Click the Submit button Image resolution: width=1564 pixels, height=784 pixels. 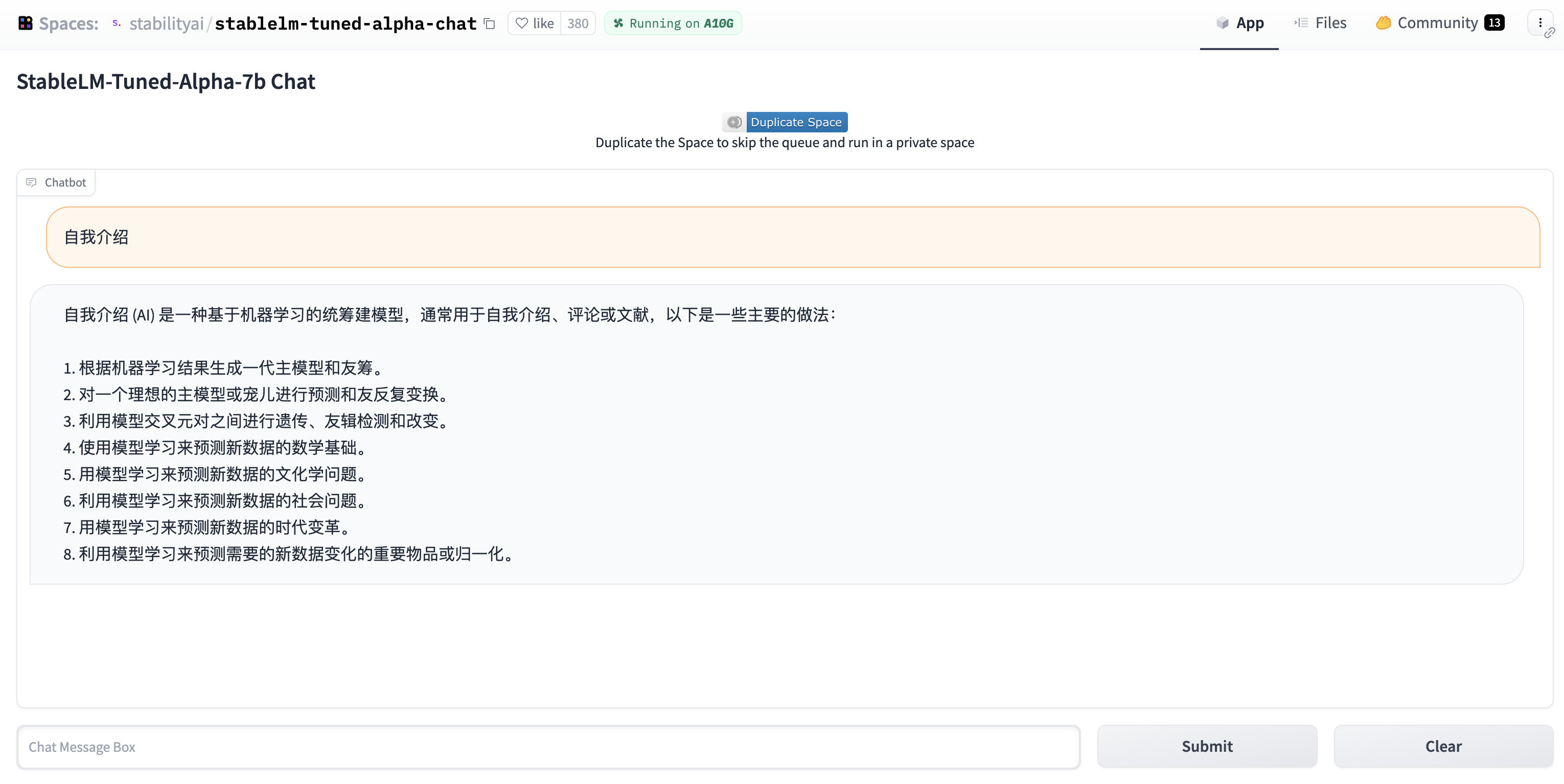[1207, 745]
